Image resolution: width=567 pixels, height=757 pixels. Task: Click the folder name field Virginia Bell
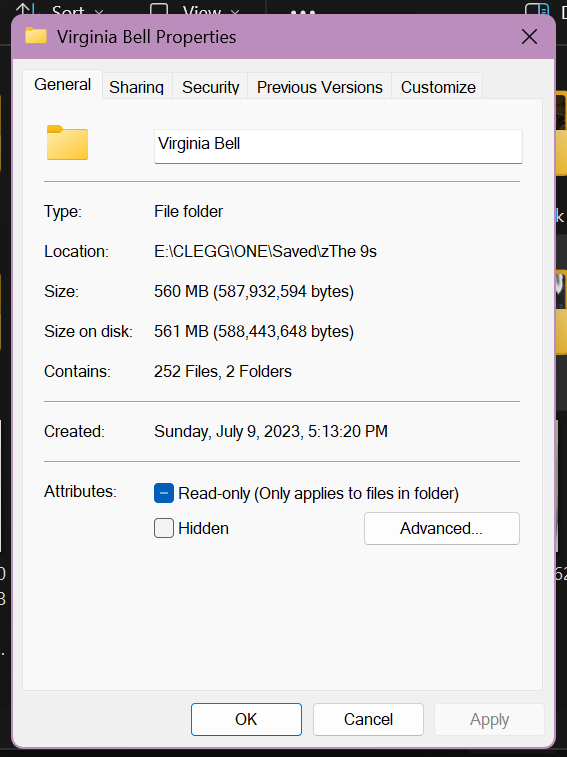pos(338,146)
